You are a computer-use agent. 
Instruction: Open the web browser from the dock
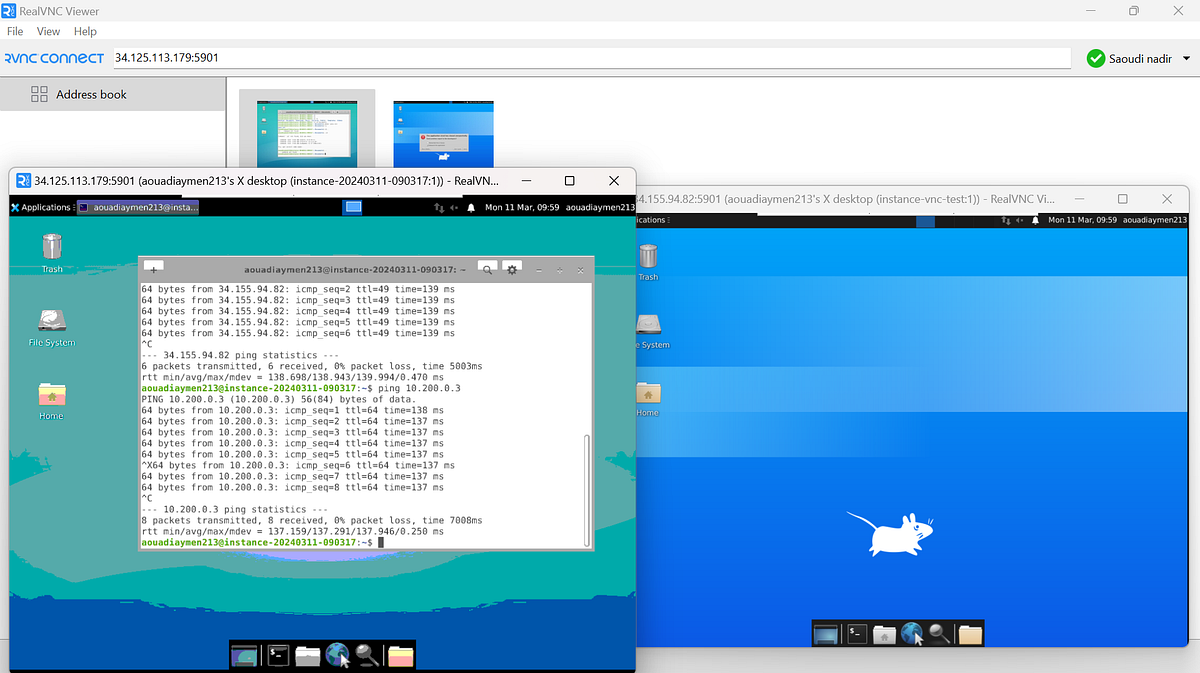coord(337,655)
